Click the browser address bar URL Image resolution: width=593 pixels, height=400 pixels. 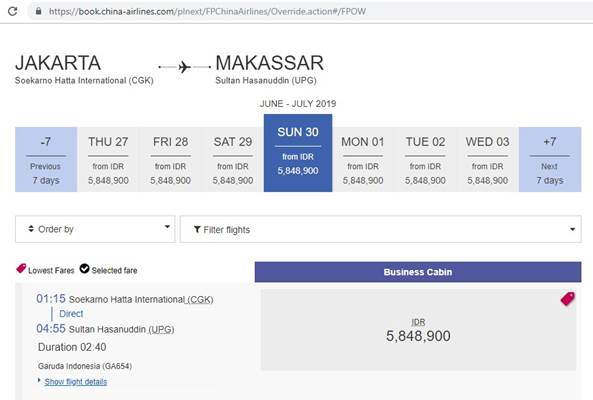[x=207, y=11]
